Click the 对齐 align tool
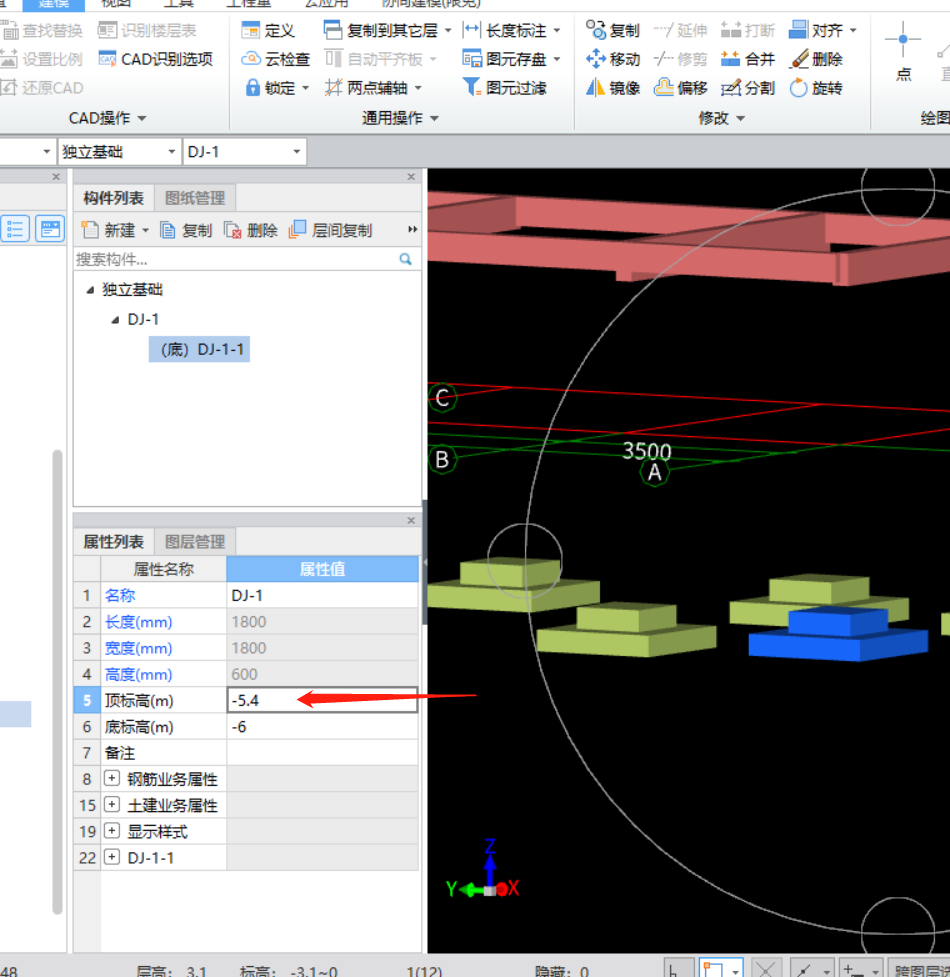This screenshot has width=950, height=977. (816, 30)
